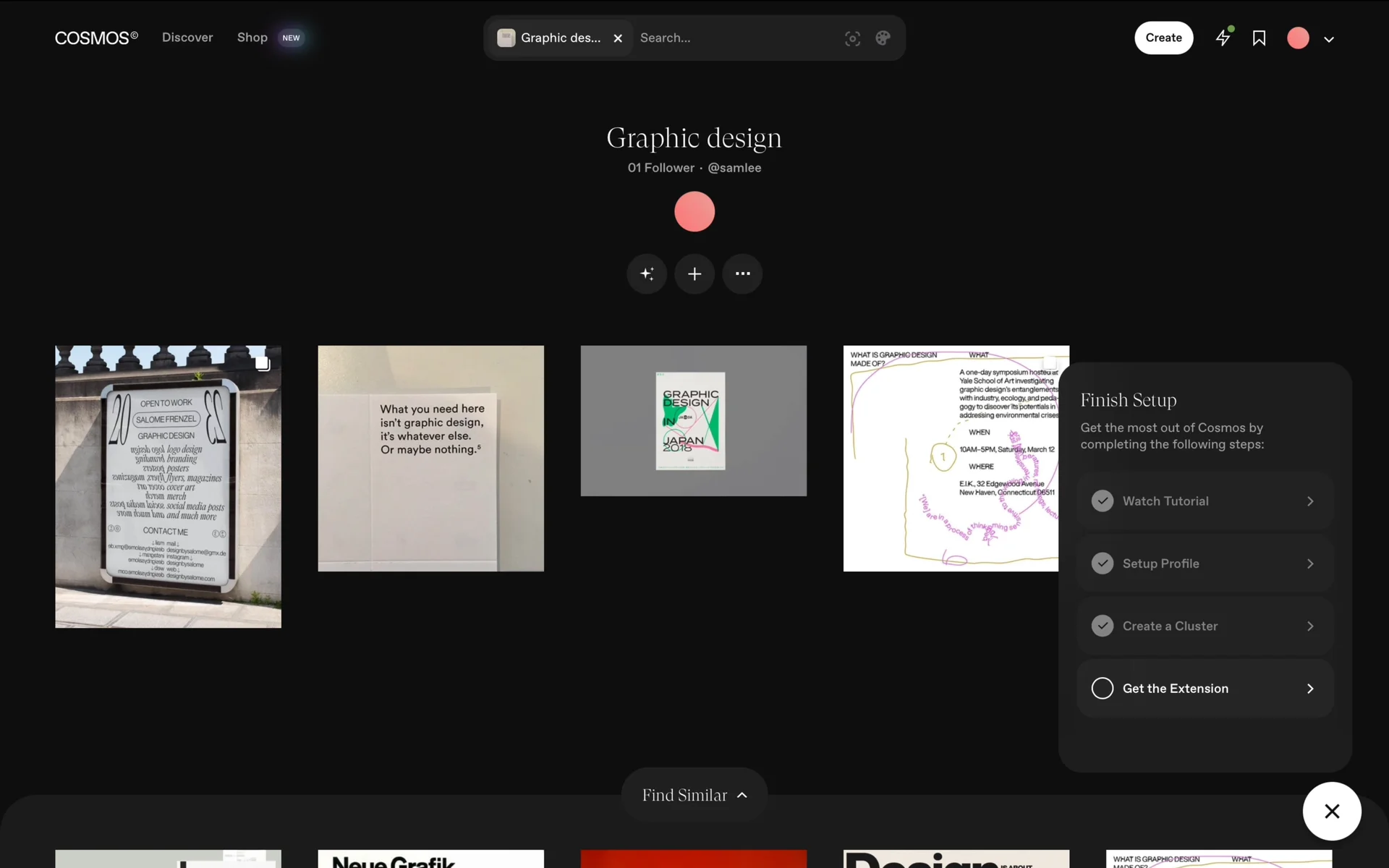
Task: Remove the Graphic design search filter chip
Action: (x=618, y=38)
